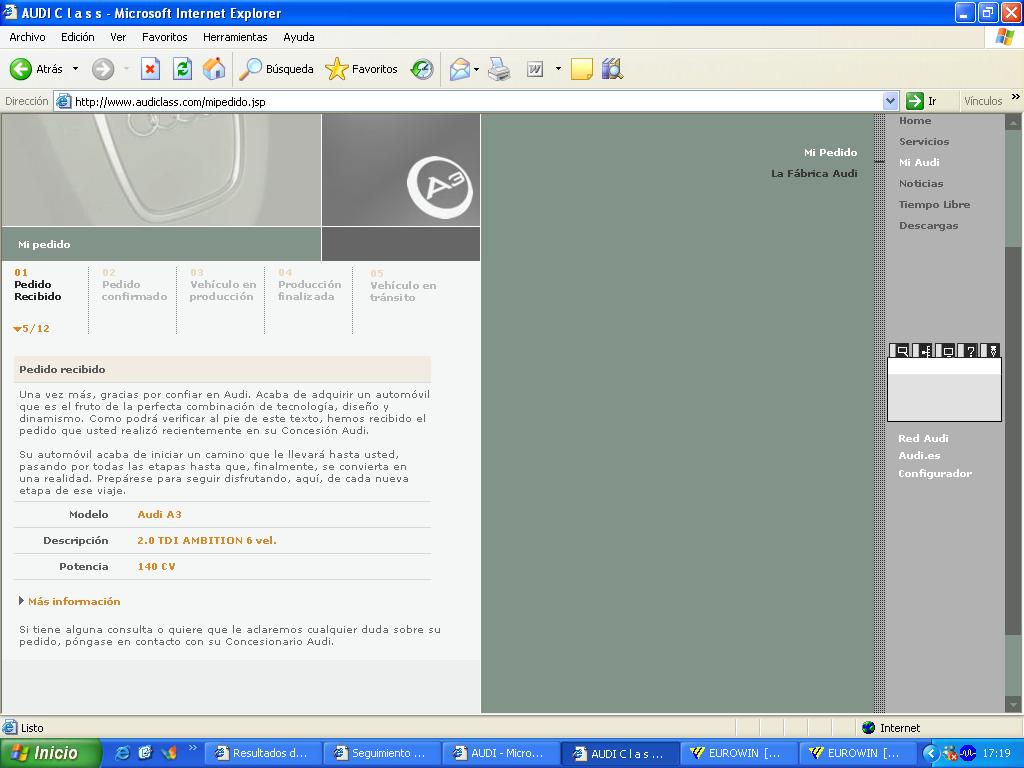The width and height of the screenshot is (1024, 768).
Task: Select the 03 Vehículo en producción step
Action: (x=223, y=285)
